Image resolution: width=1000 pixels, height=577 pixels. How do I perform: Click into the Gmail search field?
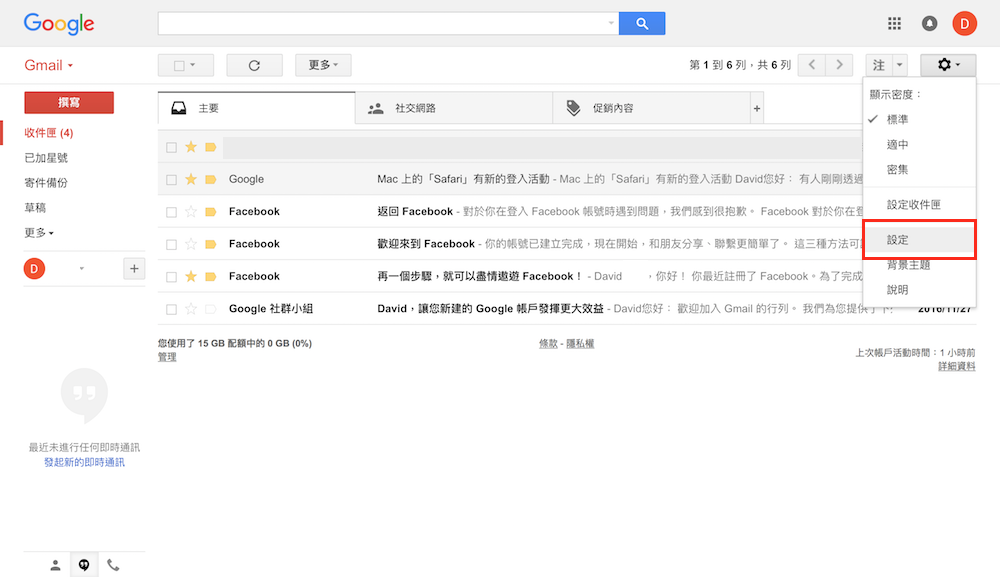pos(385,23)
